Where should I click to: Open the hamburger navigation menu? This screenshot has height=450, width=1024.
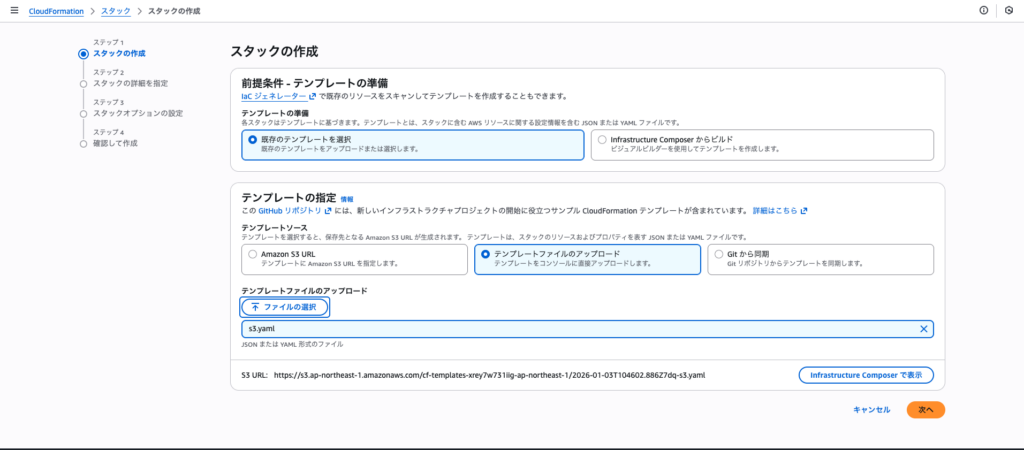[x=14, y=10]
